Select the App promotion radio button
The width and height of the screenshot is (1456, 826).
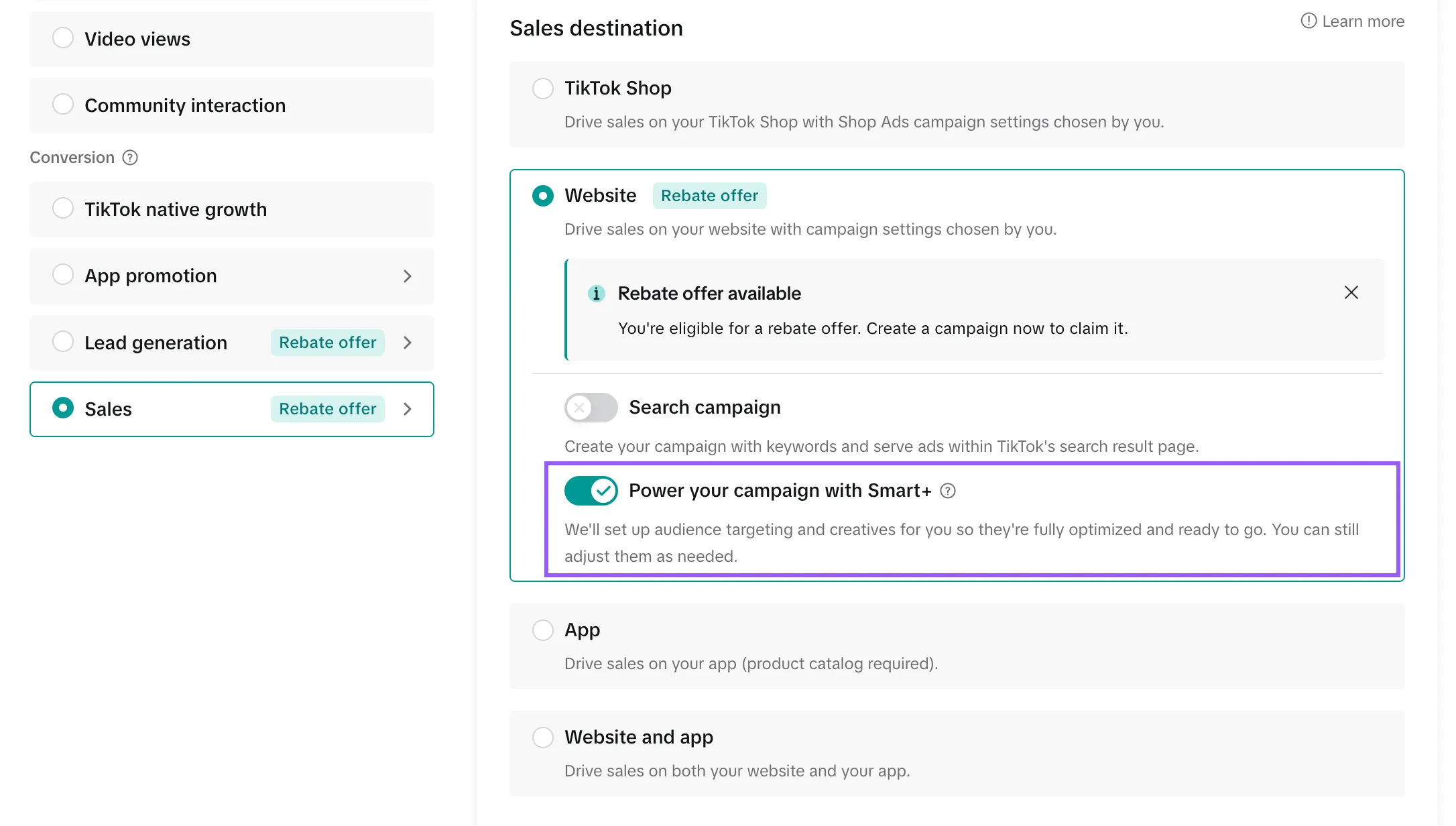[63, 275]
